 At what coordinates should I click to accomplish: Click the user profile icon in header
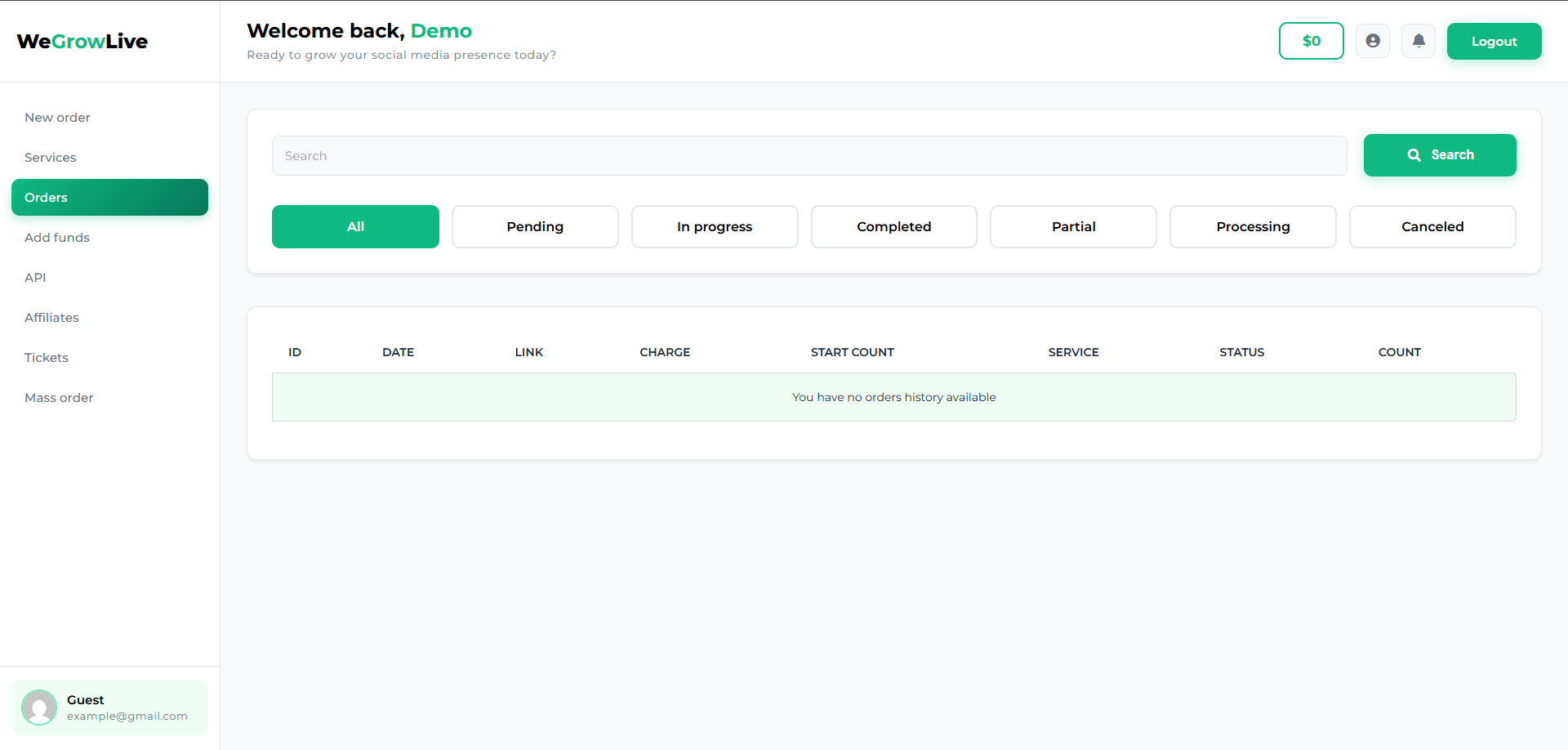pyautogui.click(x=1373, y=41)
